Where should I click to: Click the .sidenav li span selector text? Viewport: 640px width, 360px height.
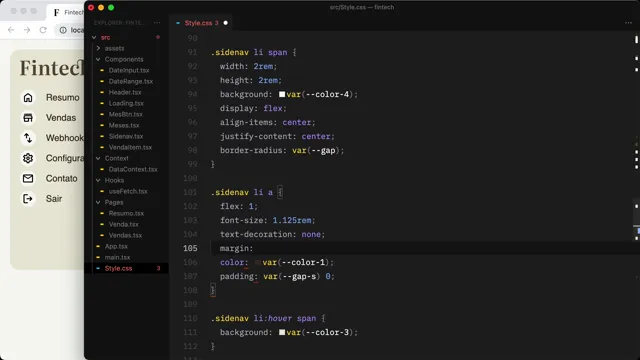tap(249, 53)
